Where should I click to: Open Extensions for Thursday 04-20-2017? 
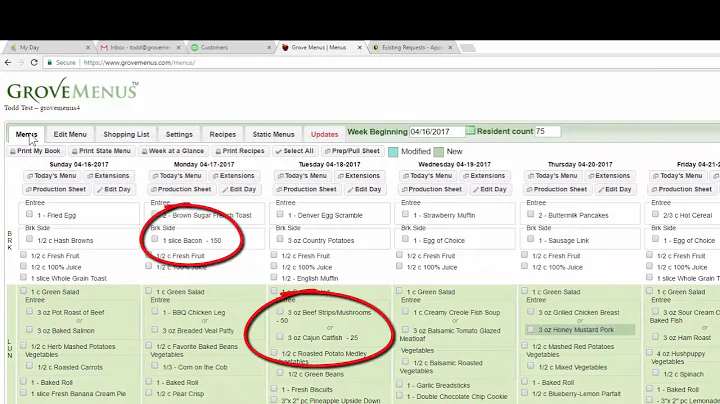coord(610,176)
